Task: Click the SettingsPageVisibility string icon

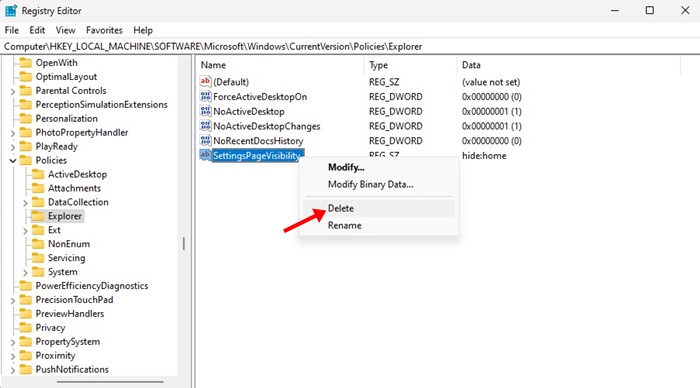Action: 205,155
